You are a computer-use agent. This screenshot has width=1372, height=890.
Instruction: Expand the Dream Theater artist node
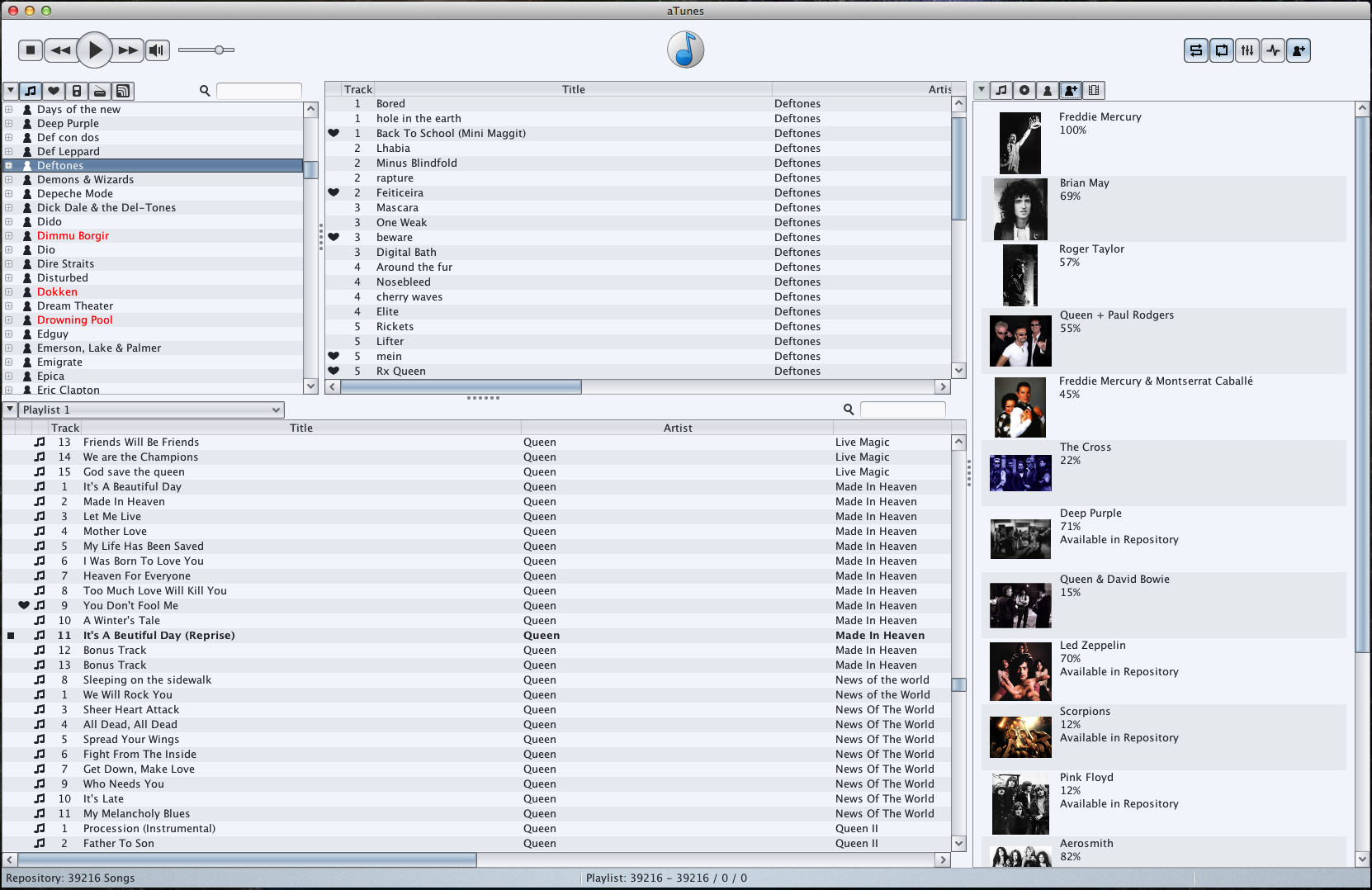pos(8,306)
